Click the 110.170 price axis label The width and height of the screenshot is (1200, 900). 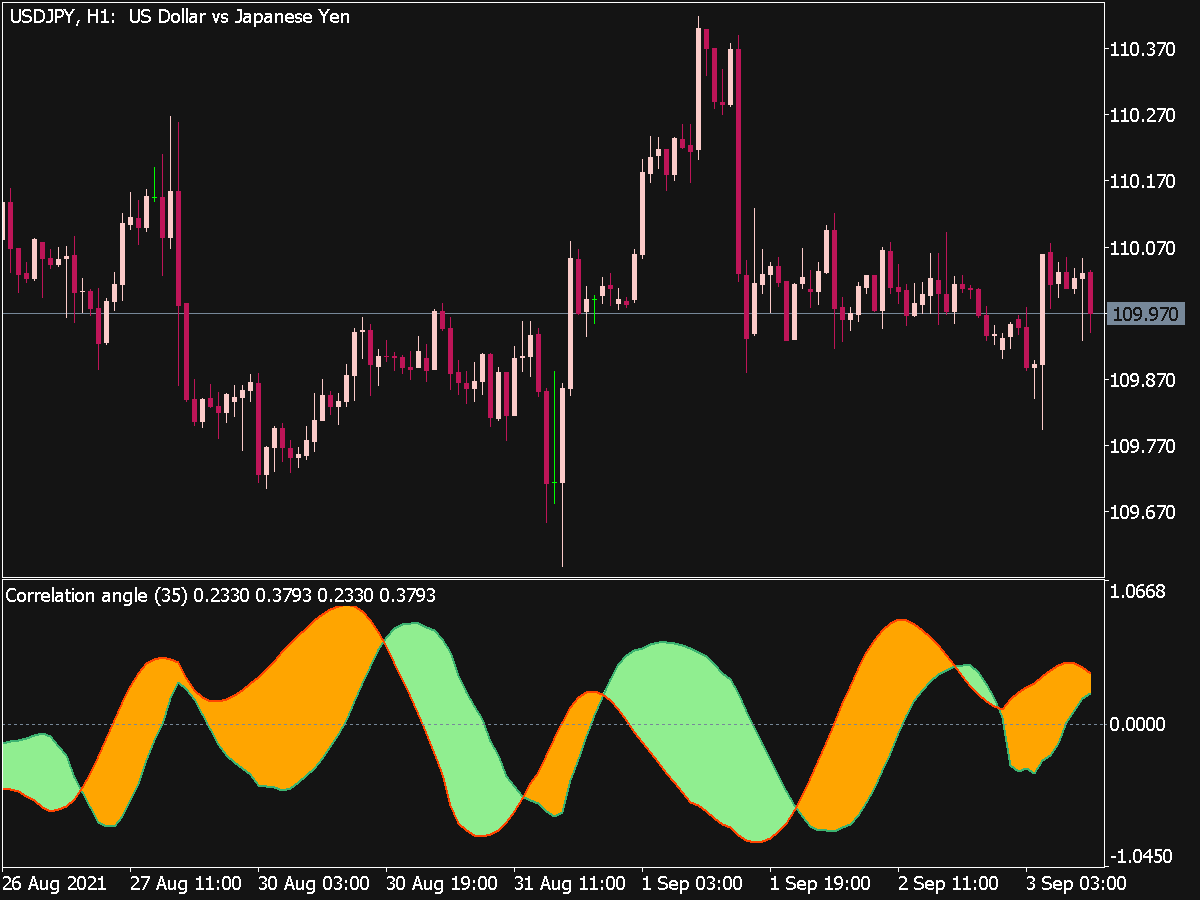pos(1141,182)
